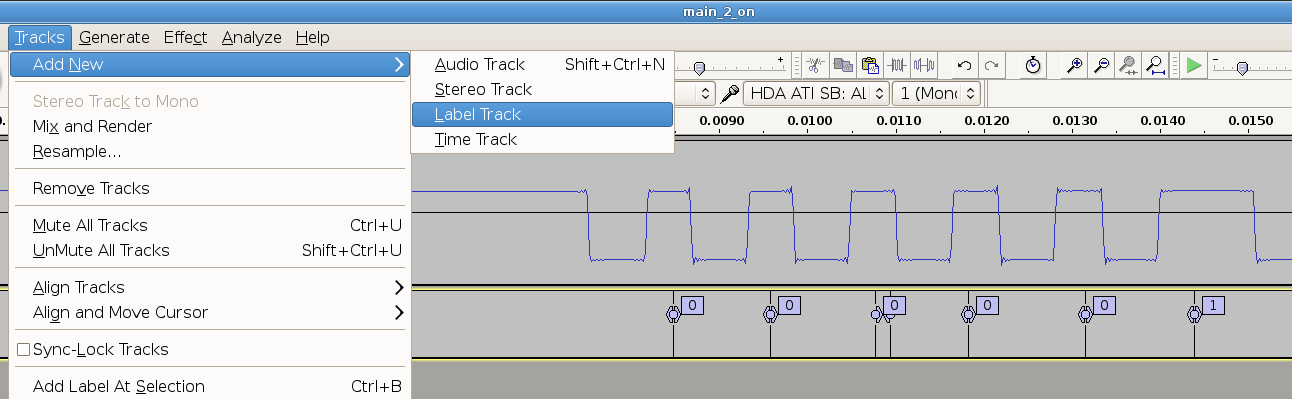1292x399 pixels.
Task: Click the Zoom Out magnifier icon
Action: (1102, 65)
